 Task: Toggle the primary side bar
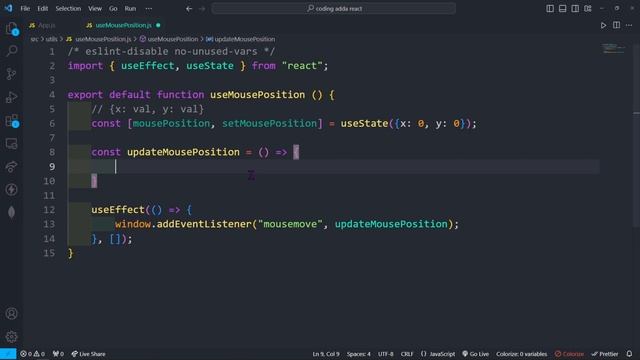(x=550, y=9)
